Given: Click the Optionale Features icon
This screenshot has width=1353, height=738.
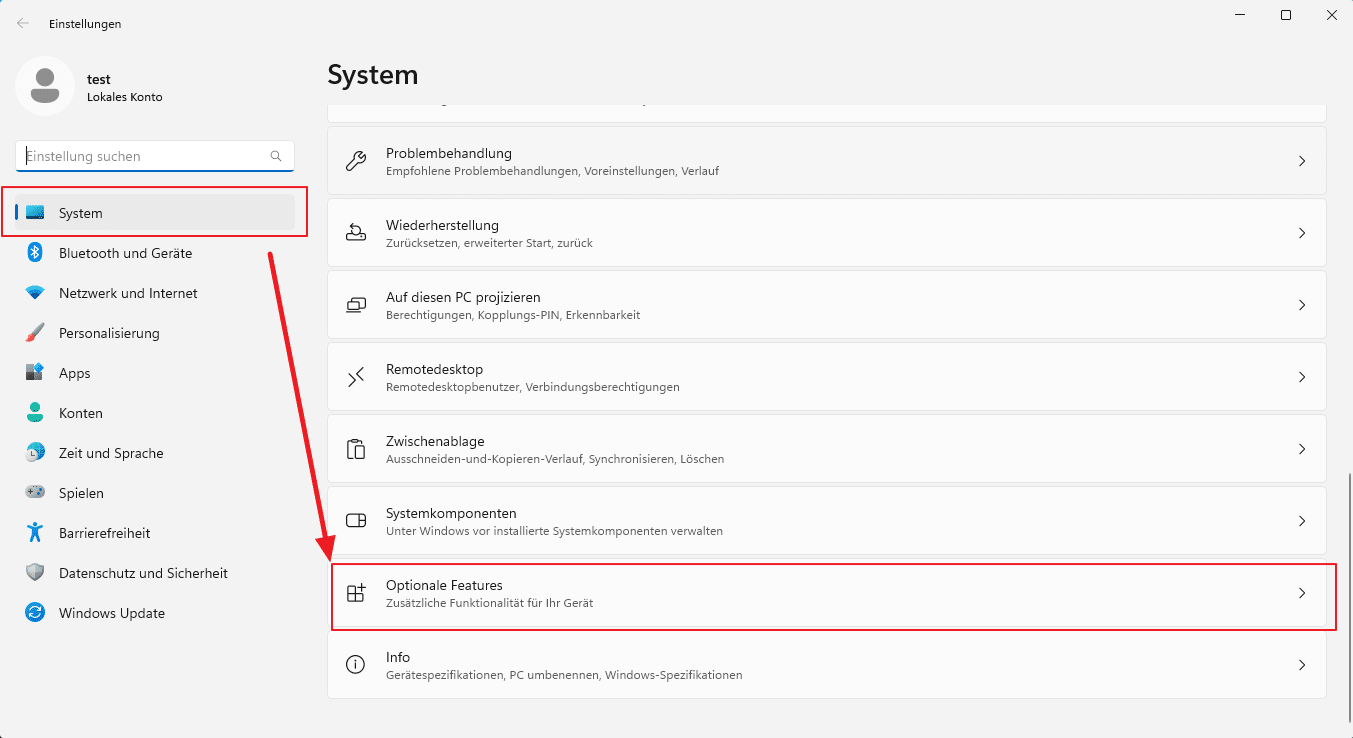Looking at the screenshot, I should (x=356, y=592).
